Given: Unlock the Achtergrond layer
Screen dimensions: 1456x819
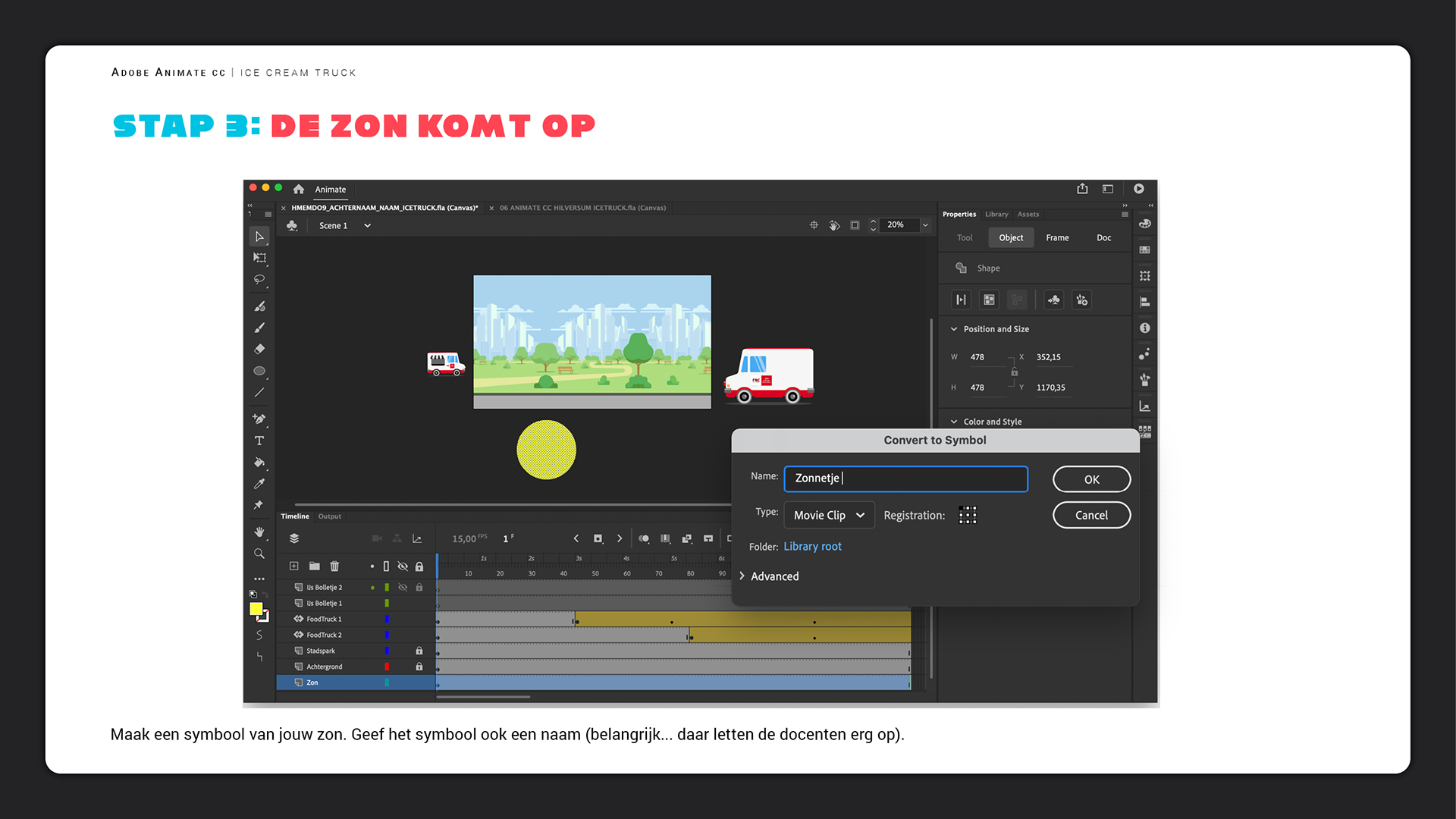Looking at the screenshot, I should (419, 667).
